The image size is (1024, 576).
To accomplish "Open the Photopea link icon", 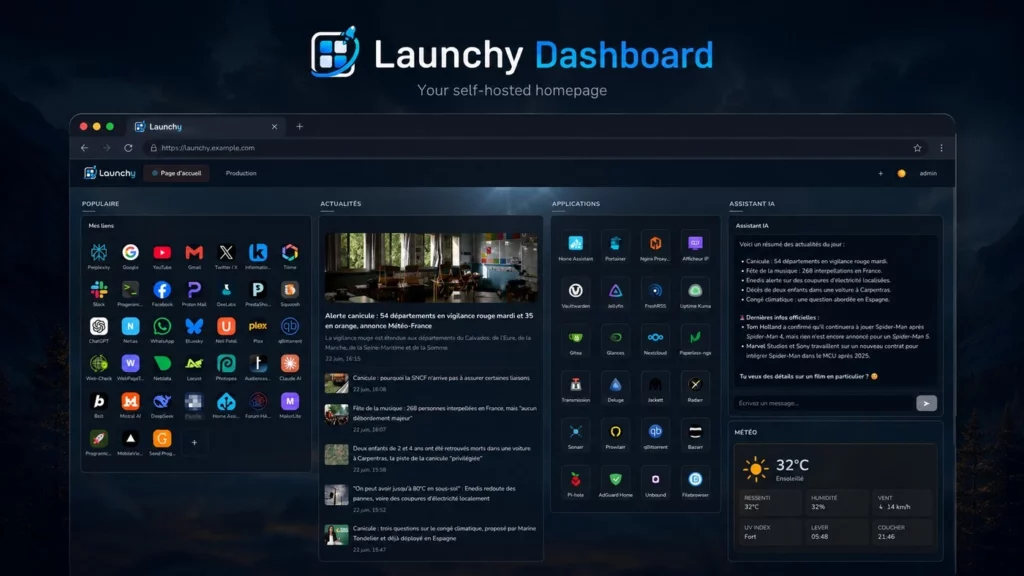I will tap(226, 364).
